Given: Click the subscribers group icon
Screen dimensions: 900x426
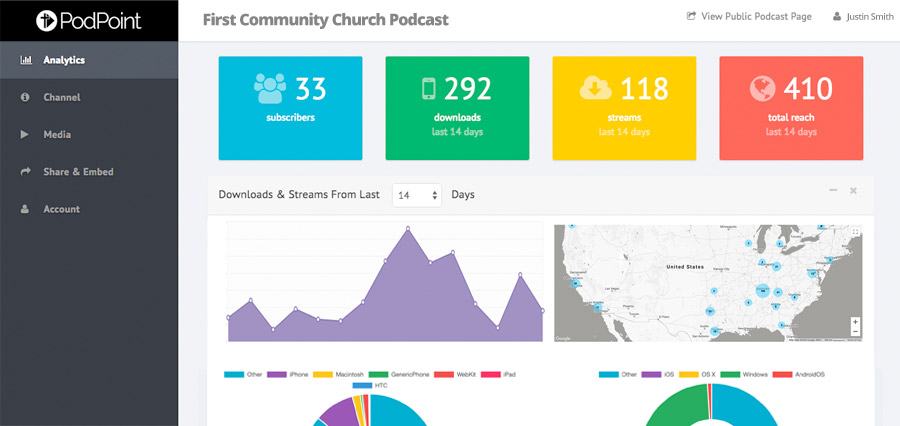Looking at the screenshot, I should pyautogui.click(x=270, y=88).
